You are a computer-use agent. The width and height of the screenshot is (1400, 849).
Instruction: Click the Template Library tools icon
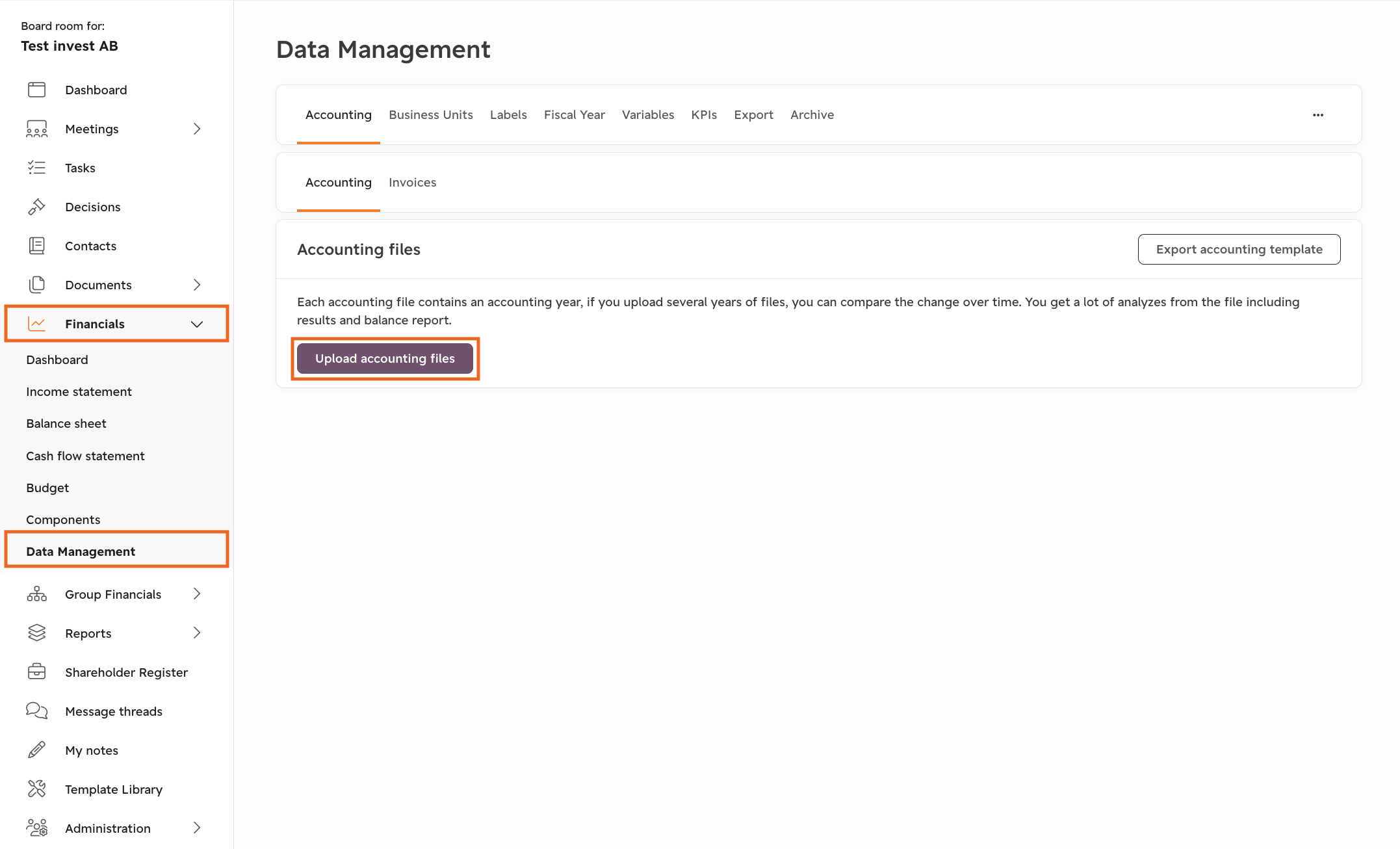click(37, 789)
